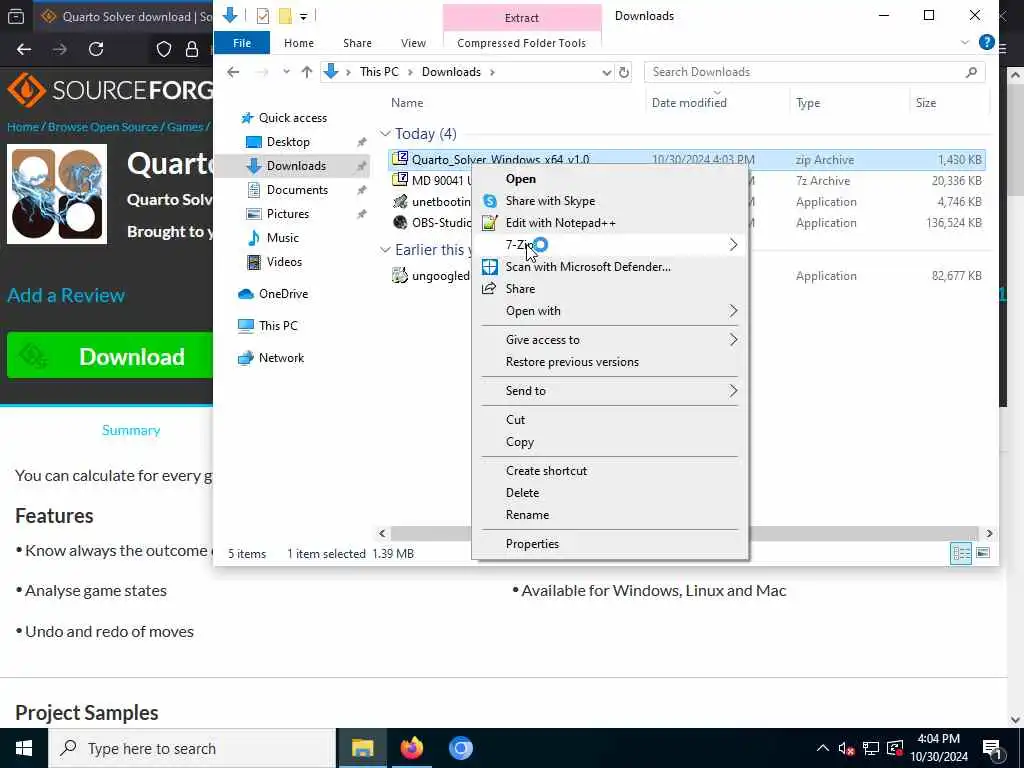Screen dimensions: 1024x768
Task: Open the Windows Start menu
Action: click(24, 748)
